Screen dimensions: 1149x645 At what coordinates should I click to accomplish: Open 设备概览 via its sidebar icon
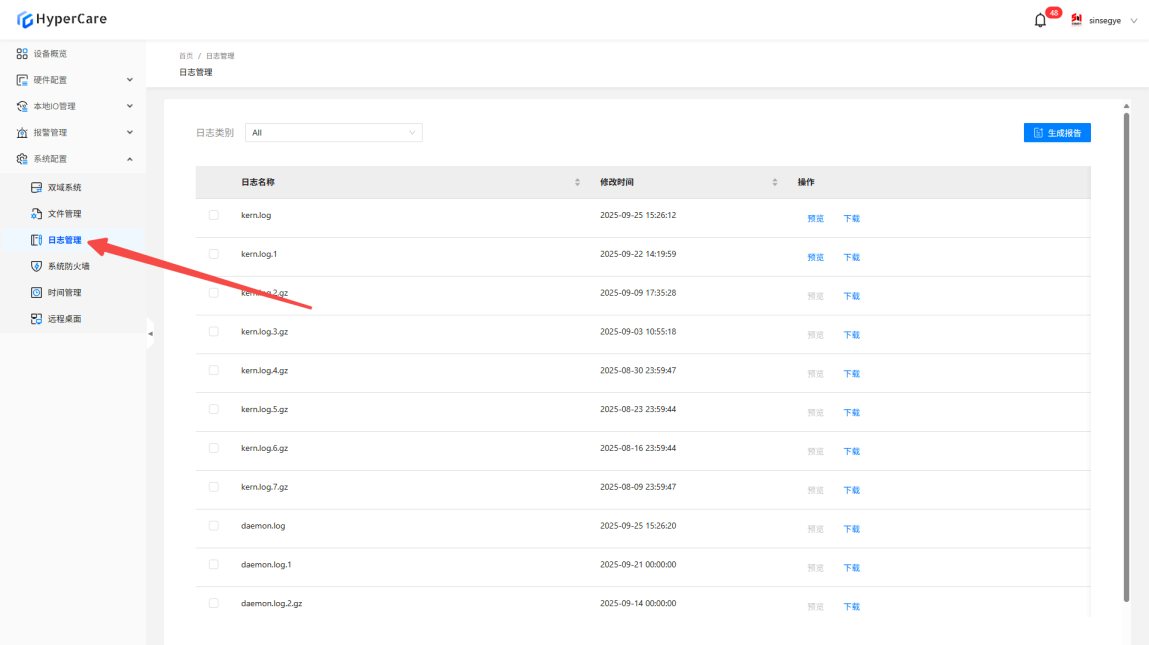coord(22,54)
